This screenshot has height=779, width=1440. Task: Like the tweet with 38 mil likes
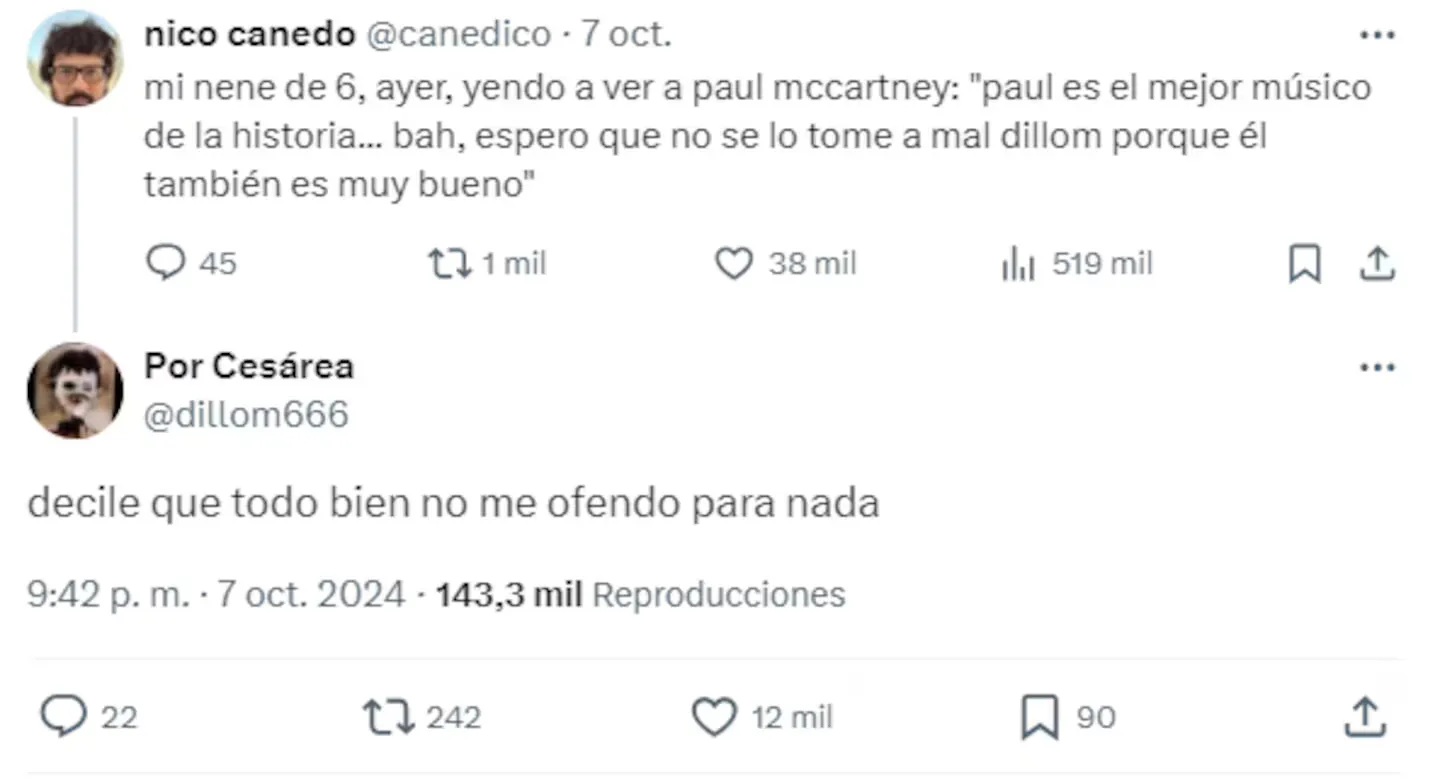click(x=734, y=263)
